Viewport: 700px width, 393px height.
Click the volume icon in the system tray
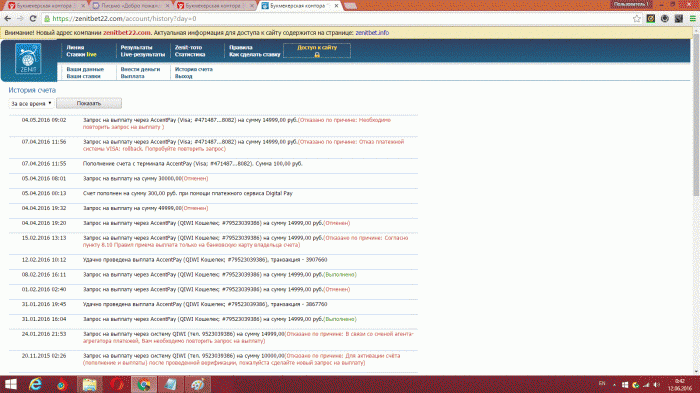click(x=657, y=385)
